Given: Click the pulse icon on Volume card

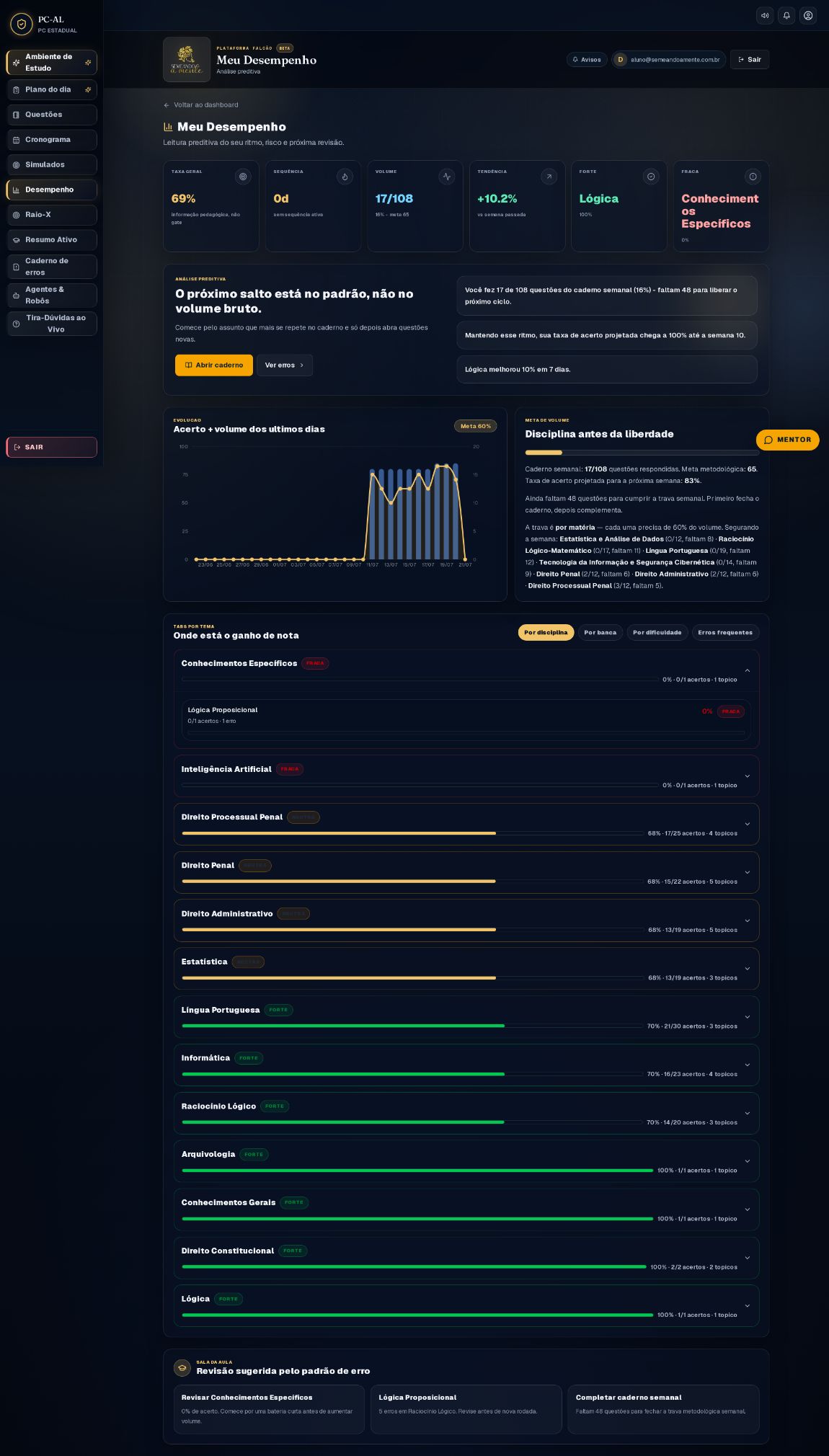Looking at the screenshot, I should (x=447, y=177).
